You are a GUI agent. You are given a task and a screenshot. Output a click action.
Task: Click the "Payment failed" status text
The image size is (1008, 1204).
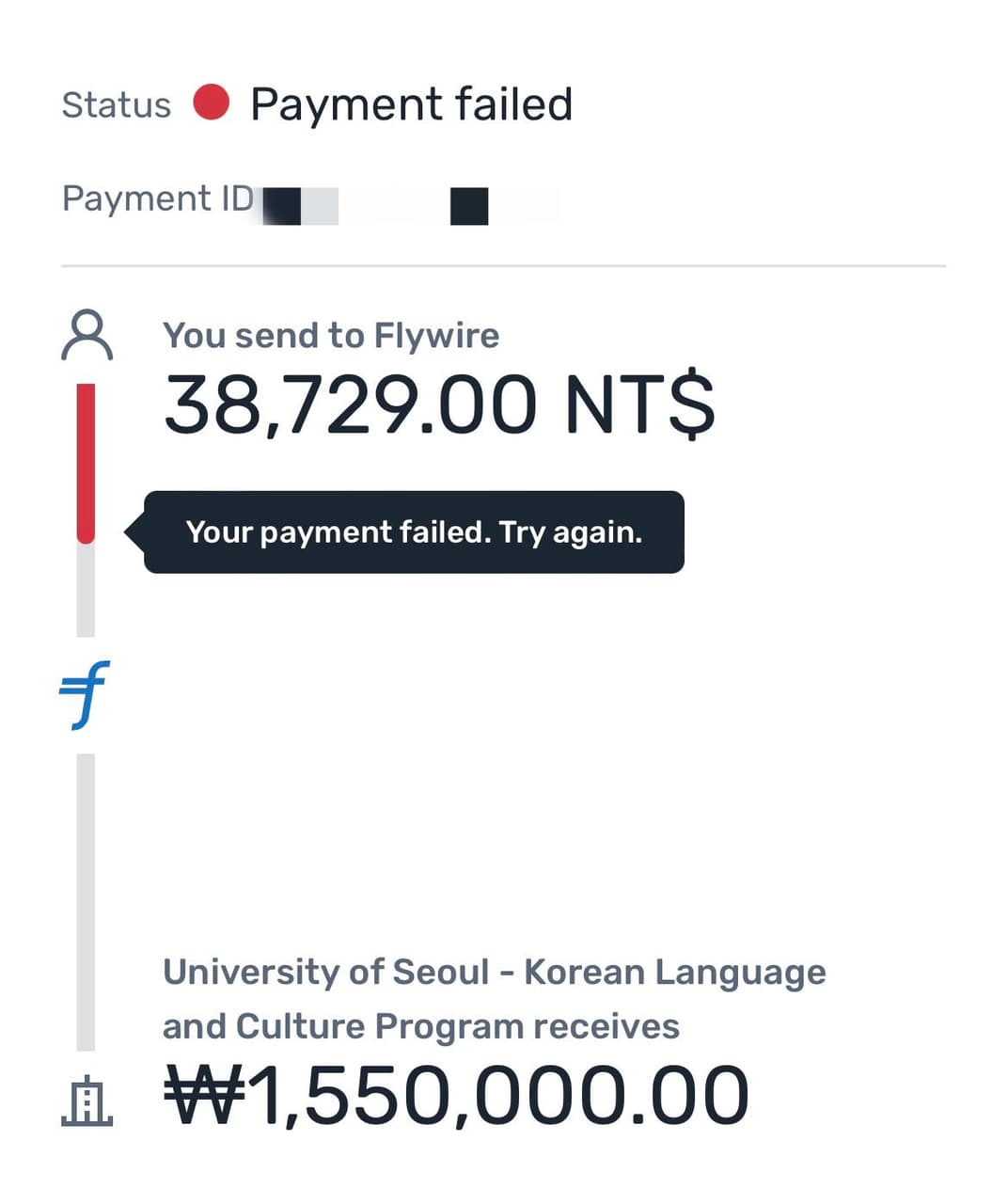coord(411,104)
